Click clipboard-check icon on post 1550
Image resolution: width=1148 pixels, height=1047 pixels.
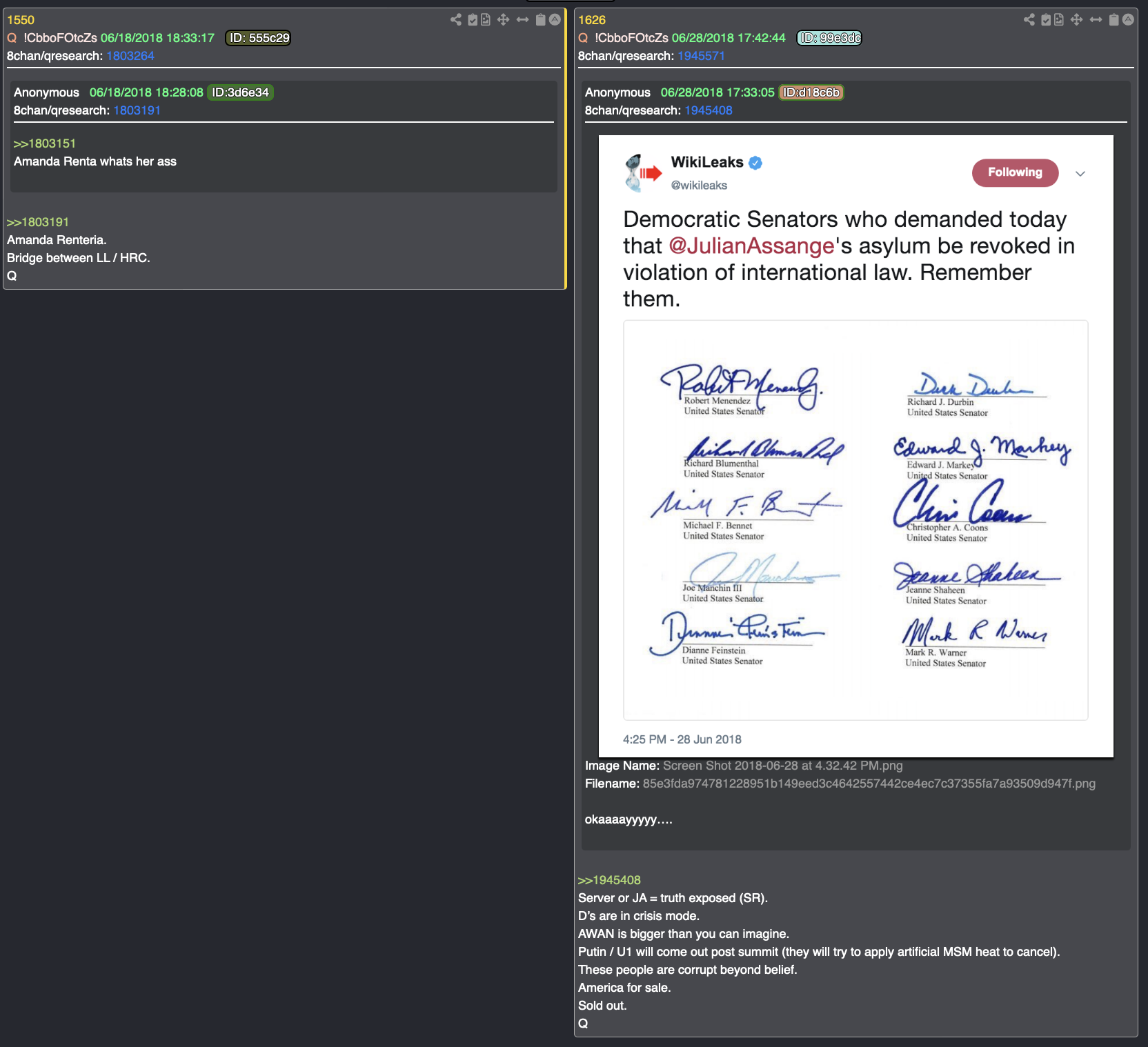coord(473,20)
